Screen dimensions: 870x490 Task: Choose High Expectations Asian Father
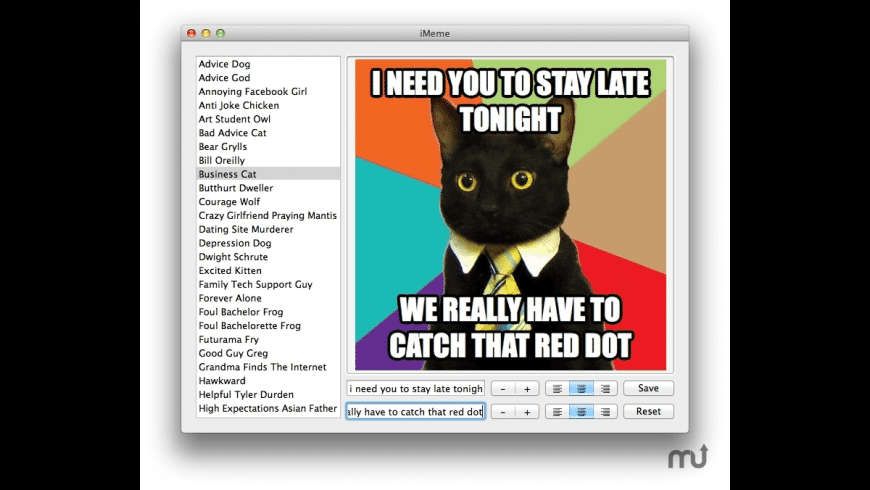pos(268,408)
